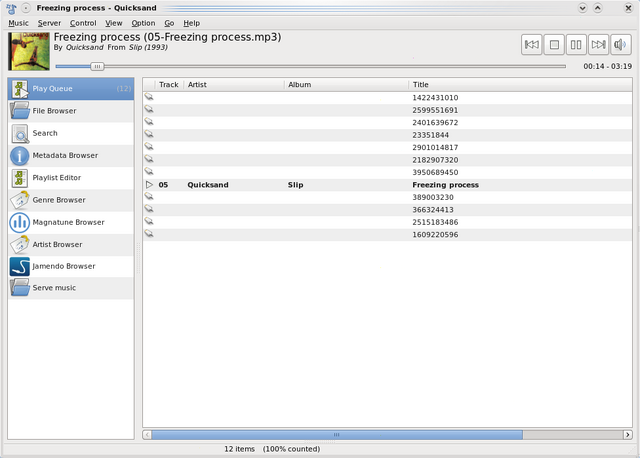The image size is (640, 458).
Task: Skip to the next track
Action: coord(598,44)
